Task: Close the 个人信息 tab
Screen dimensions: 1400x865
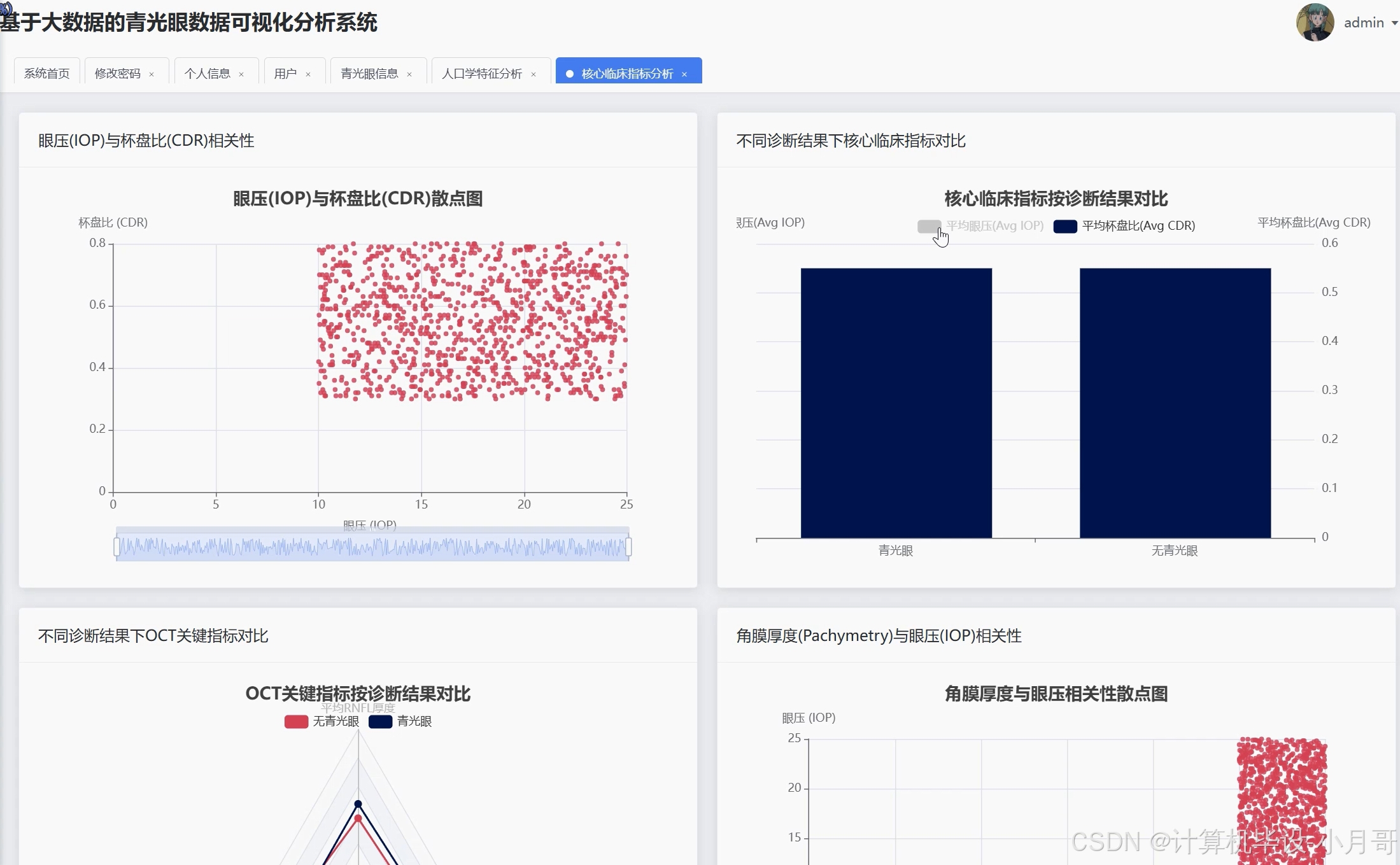Action: pyautogui.click(x=241, y=74)
